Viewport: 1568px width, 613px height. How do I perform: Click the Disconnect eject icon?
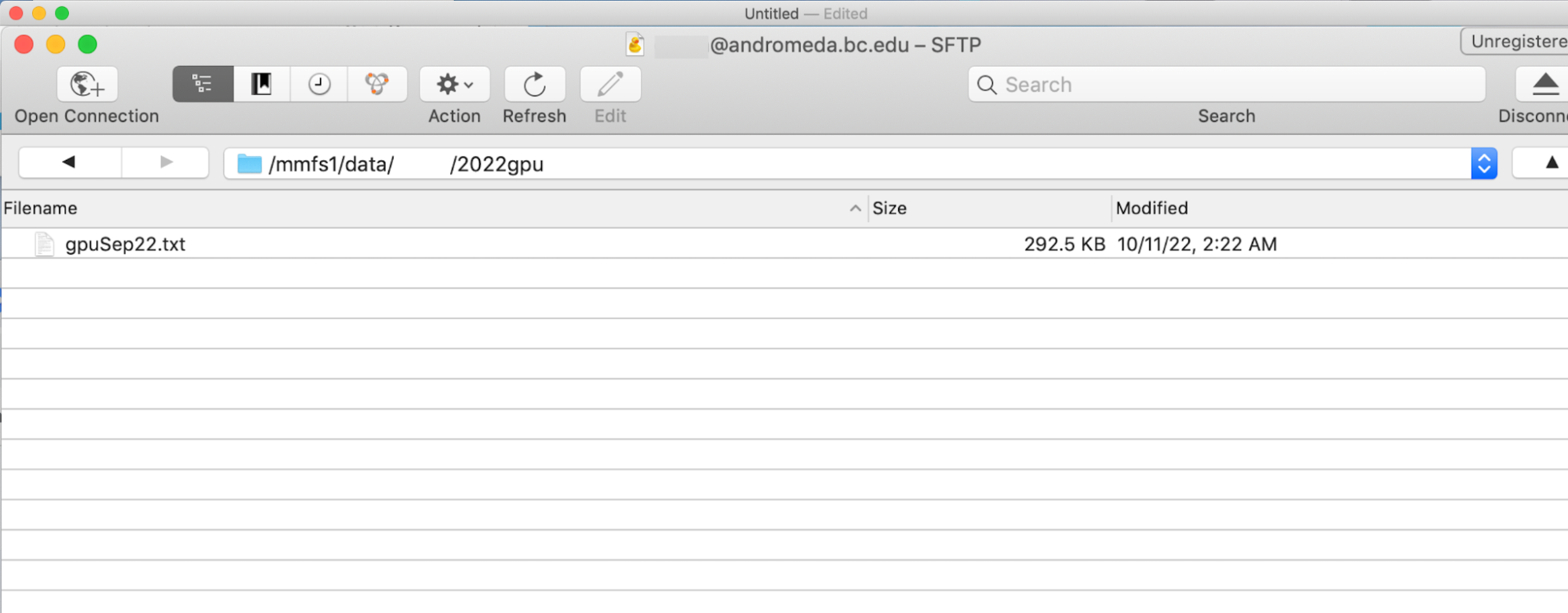click(1544, 85)
